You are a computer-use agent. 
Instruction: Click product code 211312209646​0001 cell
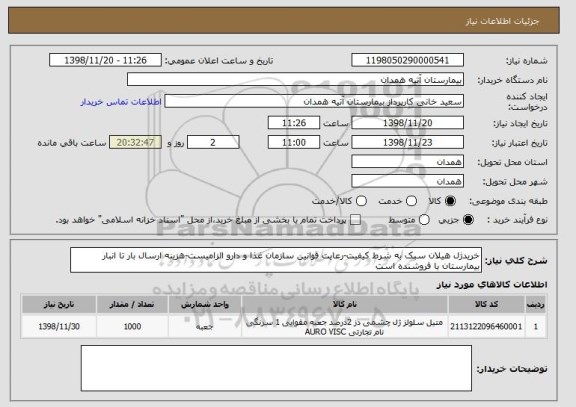click(486, 327)
